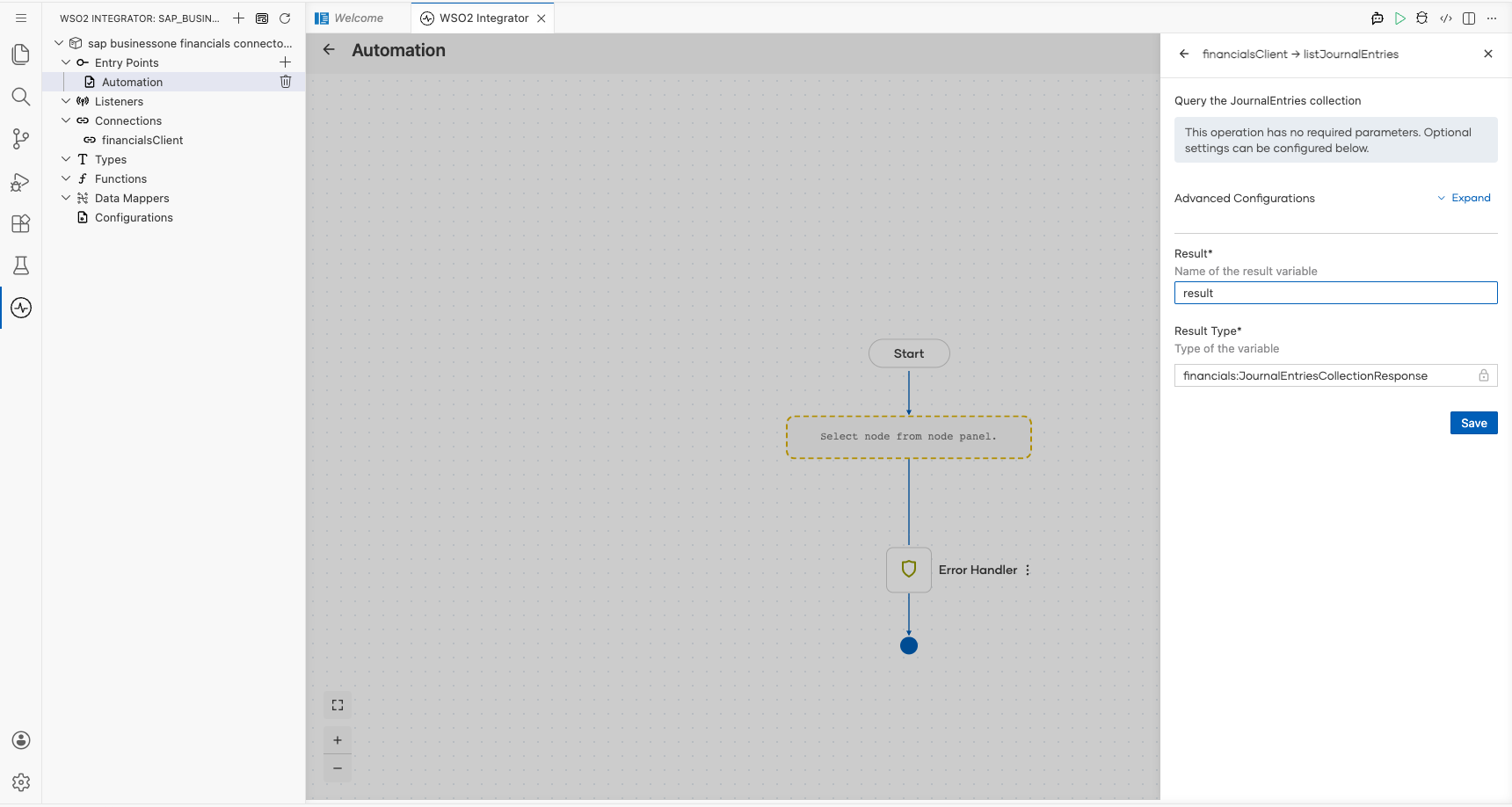Screen dimensions: 1512x807
Task: Refresh the WSO2 Integrator project tree
Action: (x=285, y=18)
